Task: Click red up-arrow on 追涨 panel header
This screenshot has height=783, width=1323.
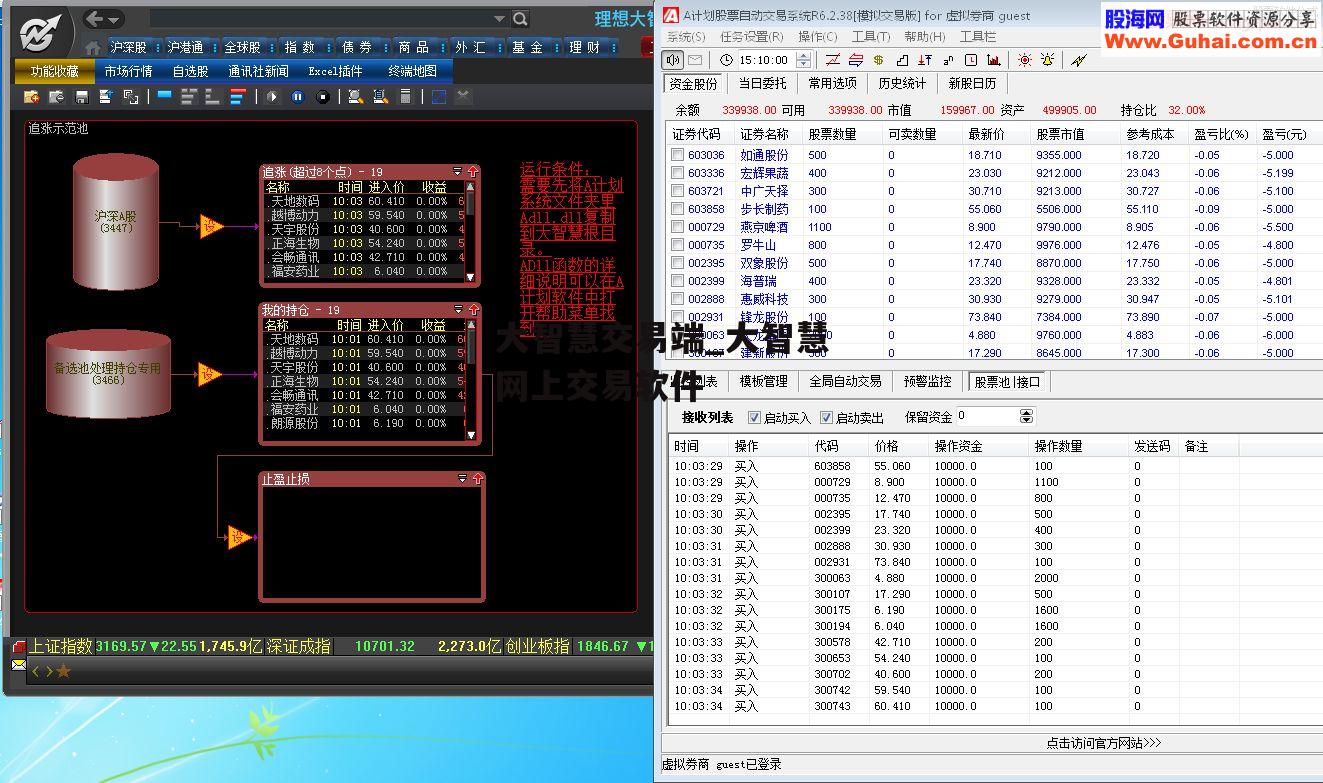Action: click(x=473, y=171)
